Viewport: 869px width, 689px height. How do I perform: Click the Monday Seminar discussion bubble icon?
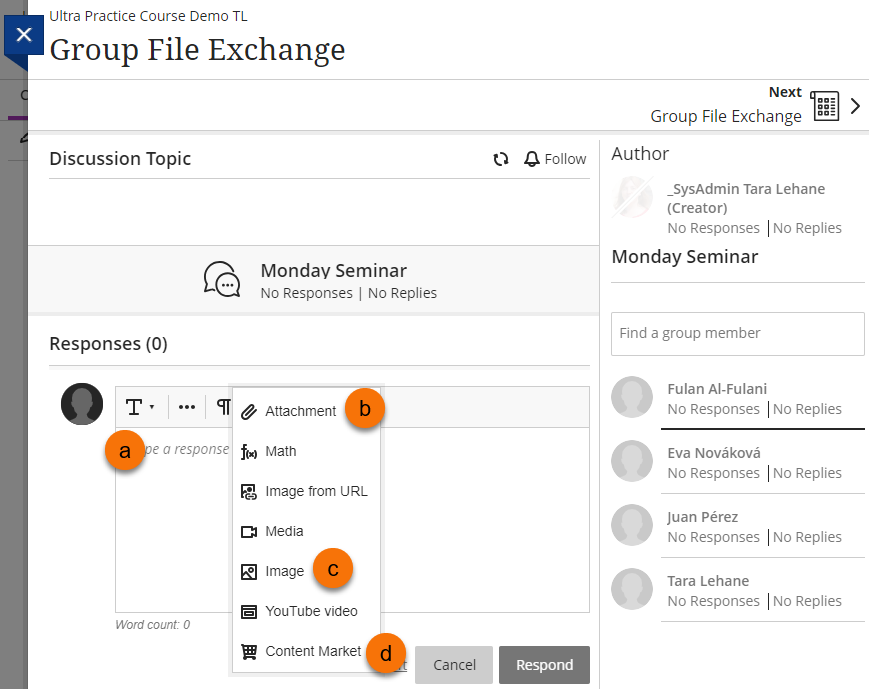pos(222,280)
